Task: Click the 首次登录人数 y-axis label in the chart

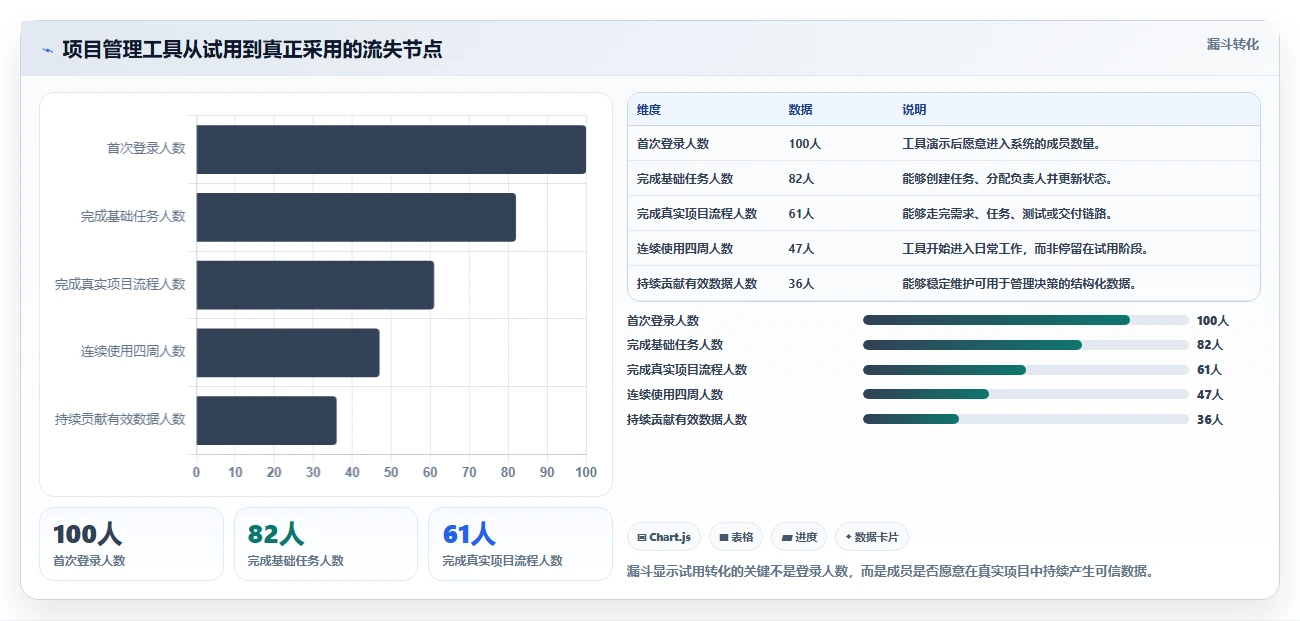Action: tap(146, 148)
